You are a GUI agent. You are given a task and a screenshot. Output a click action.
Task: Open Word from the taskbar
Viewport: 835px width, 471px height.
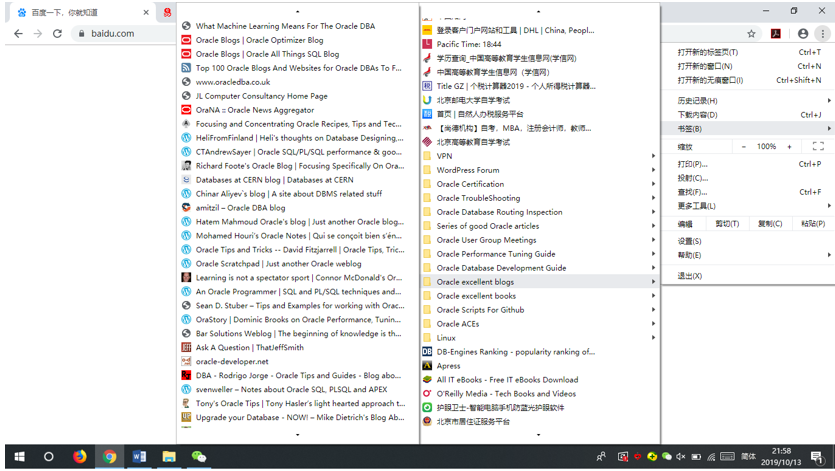click(139, 457)
